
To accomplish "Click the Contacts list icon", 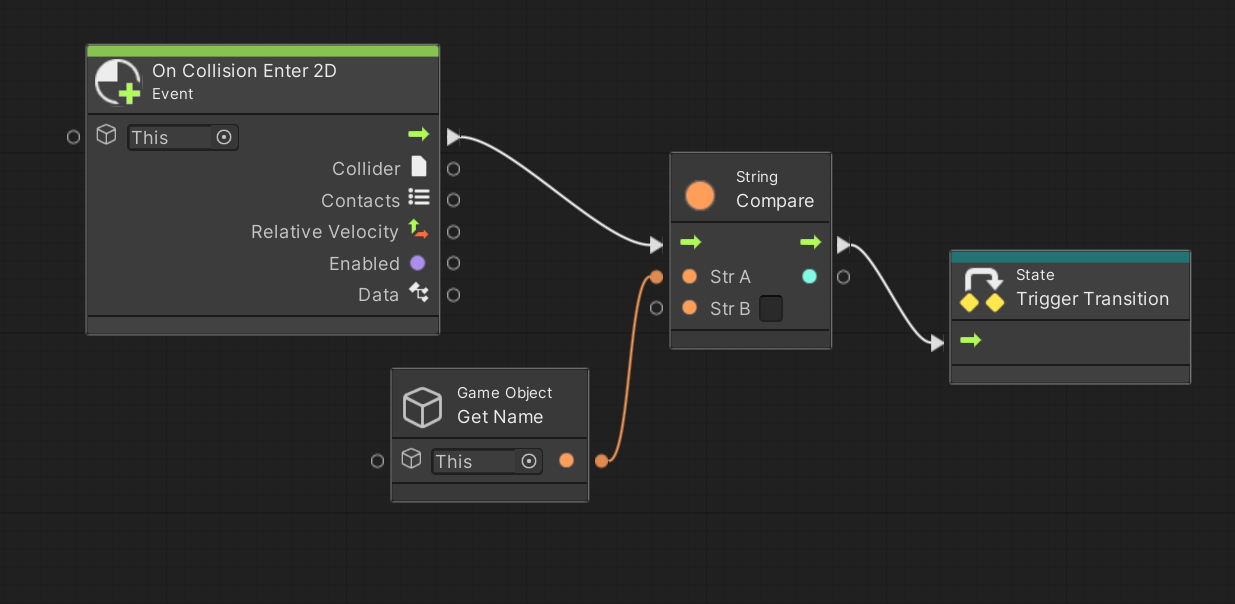I will [x=419, y=198].
